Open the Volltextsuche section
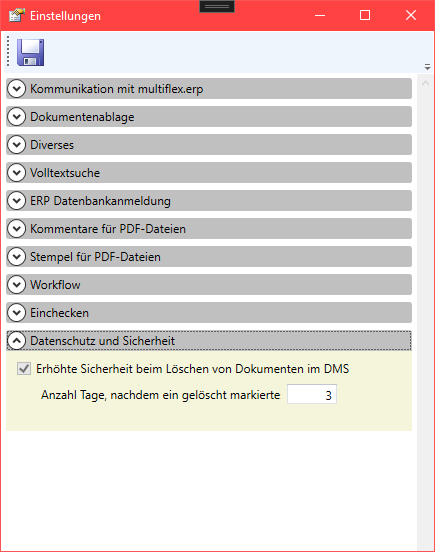This screenshot has height=552, width=435. coord(209,172)
